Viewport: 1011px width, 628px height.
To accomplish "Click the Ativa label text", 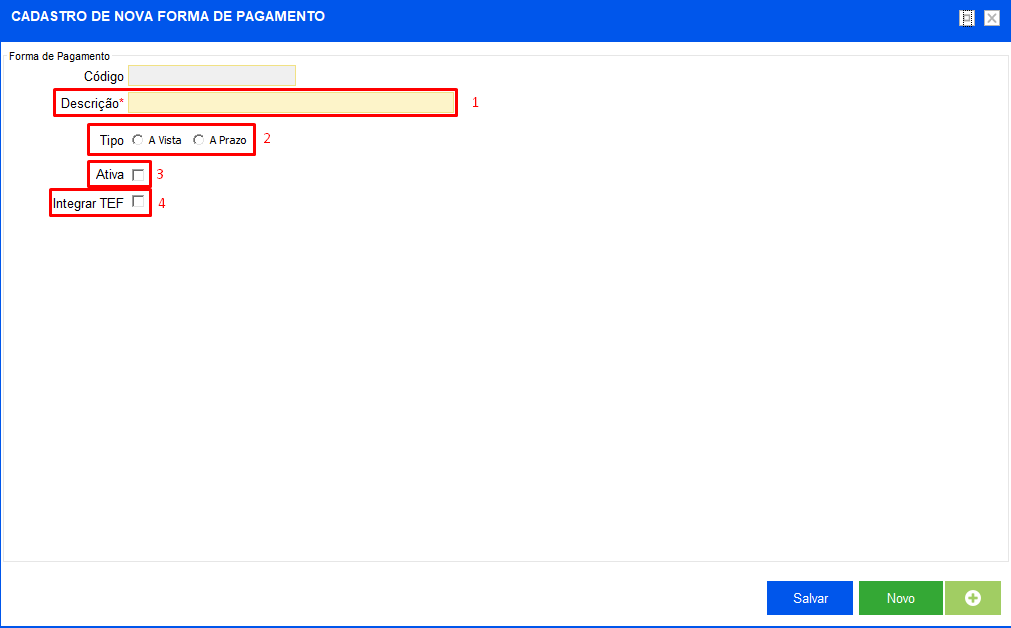I will [110, 174].
